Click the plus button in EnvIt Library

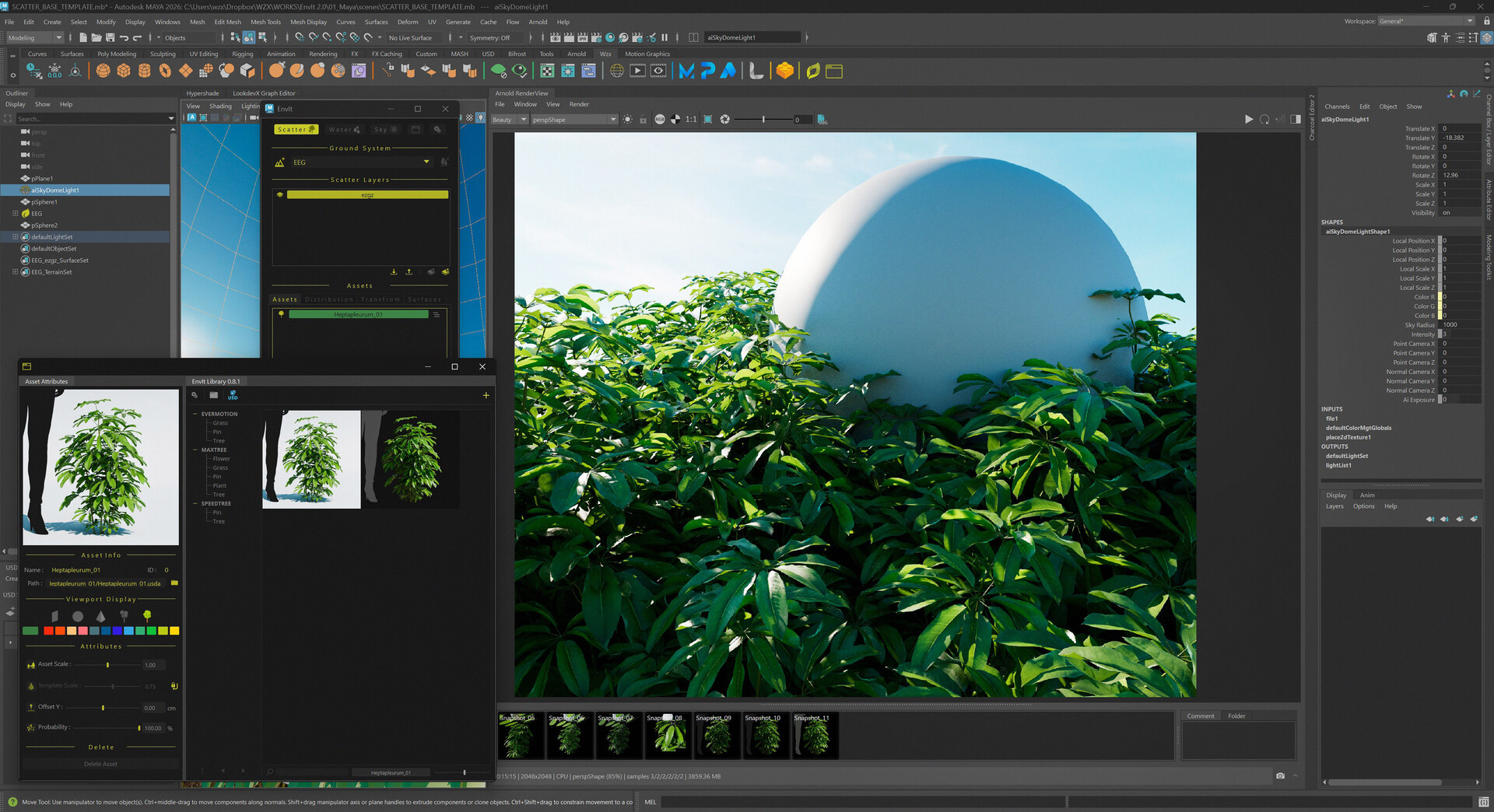[486, 395]
